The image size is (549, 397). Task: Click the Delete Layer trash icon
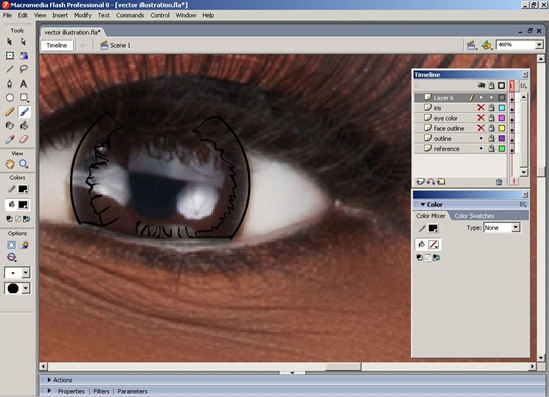[499, 181]
